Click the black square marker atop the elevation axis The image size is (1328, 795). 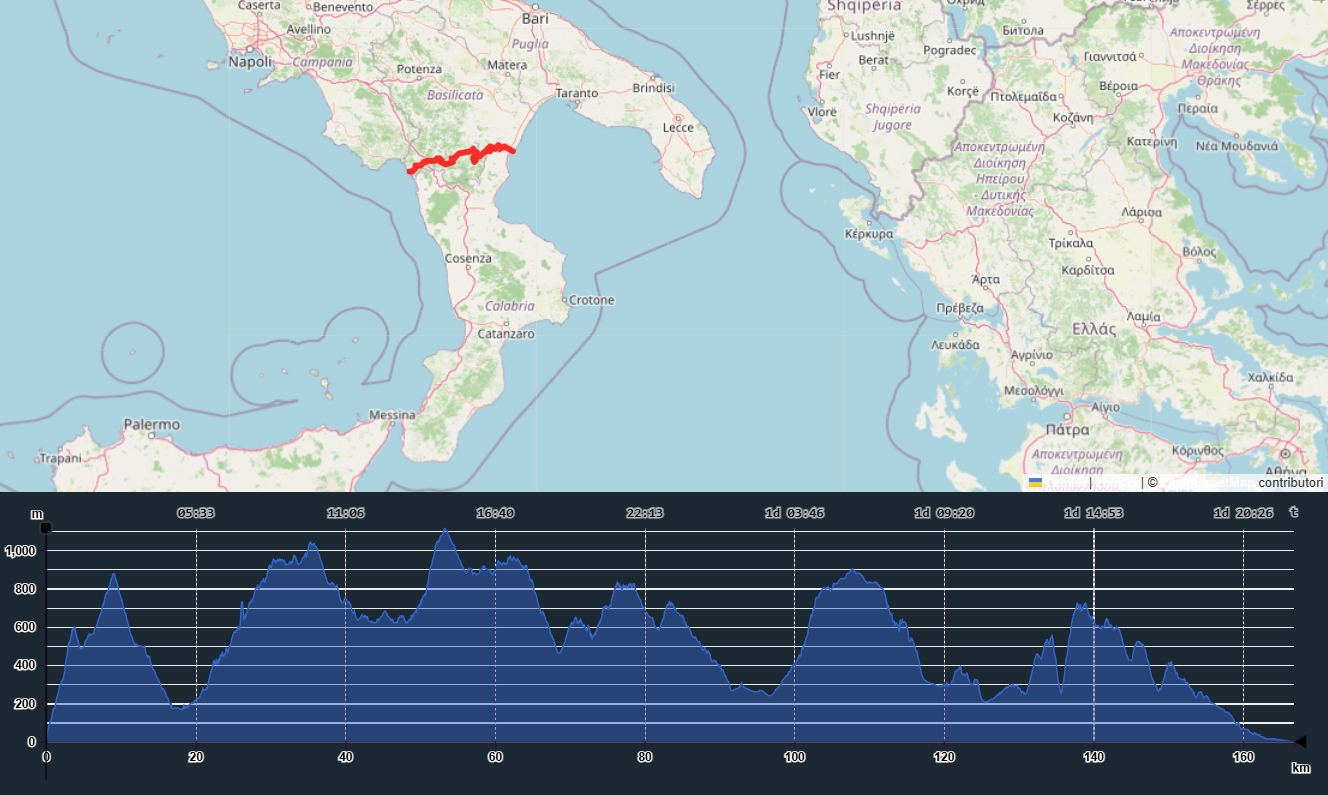tap(46, 528)
